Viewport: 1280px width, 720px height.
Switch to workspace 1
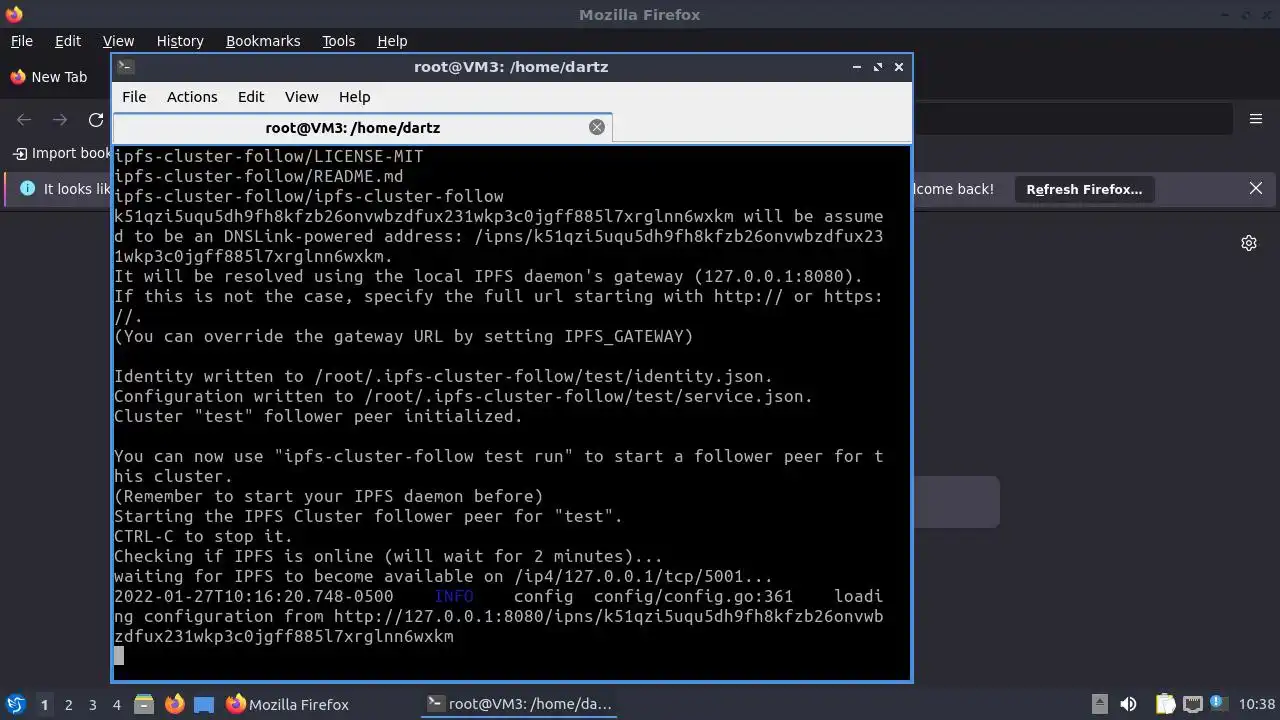pyautogui.click(x=44, y=704)
